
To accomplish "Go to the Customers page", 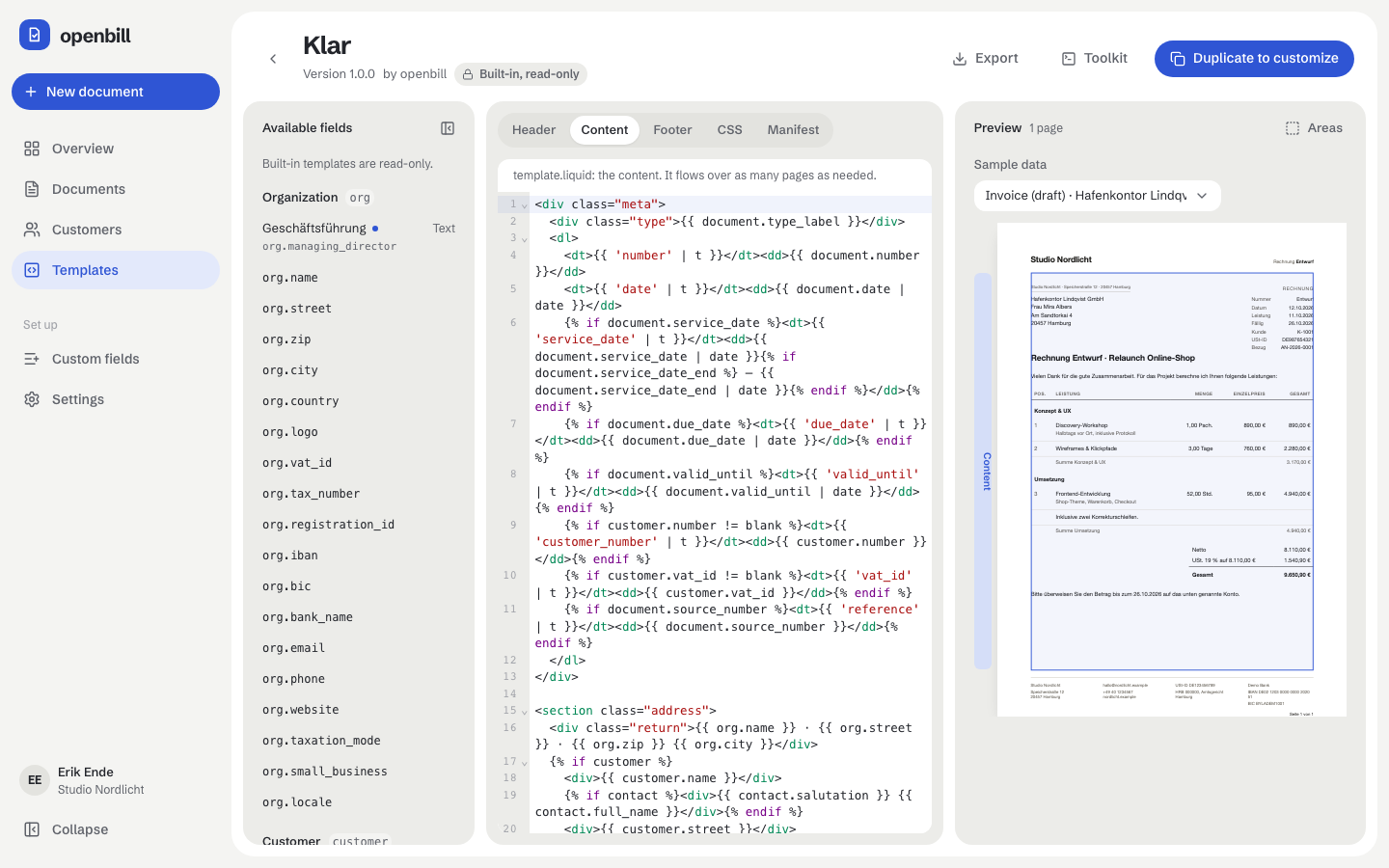I will coord(116,230).
